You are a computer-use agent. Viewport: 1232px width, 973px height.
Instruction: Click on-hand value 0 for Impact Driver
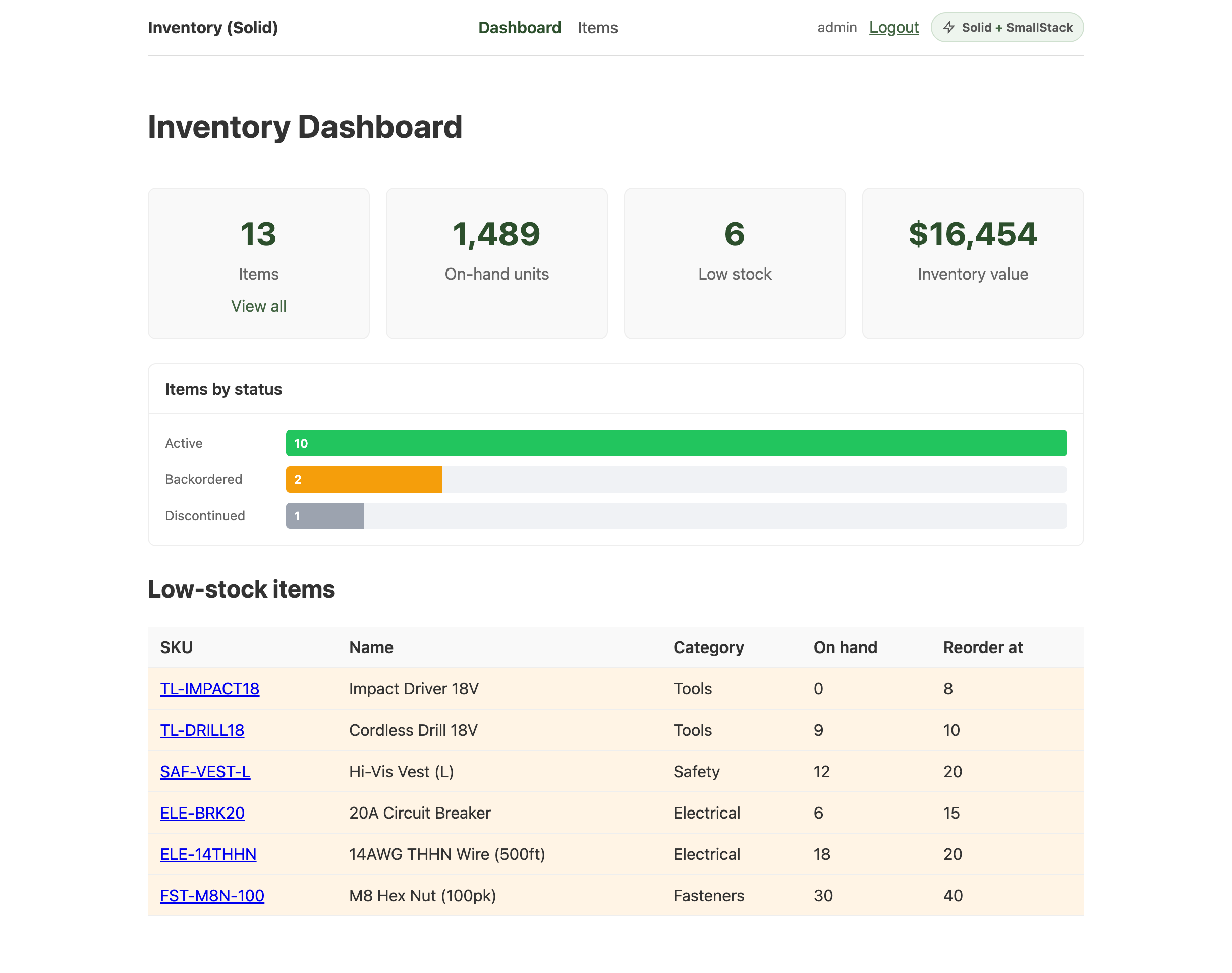pyautogui.click(x=818, y=688)
